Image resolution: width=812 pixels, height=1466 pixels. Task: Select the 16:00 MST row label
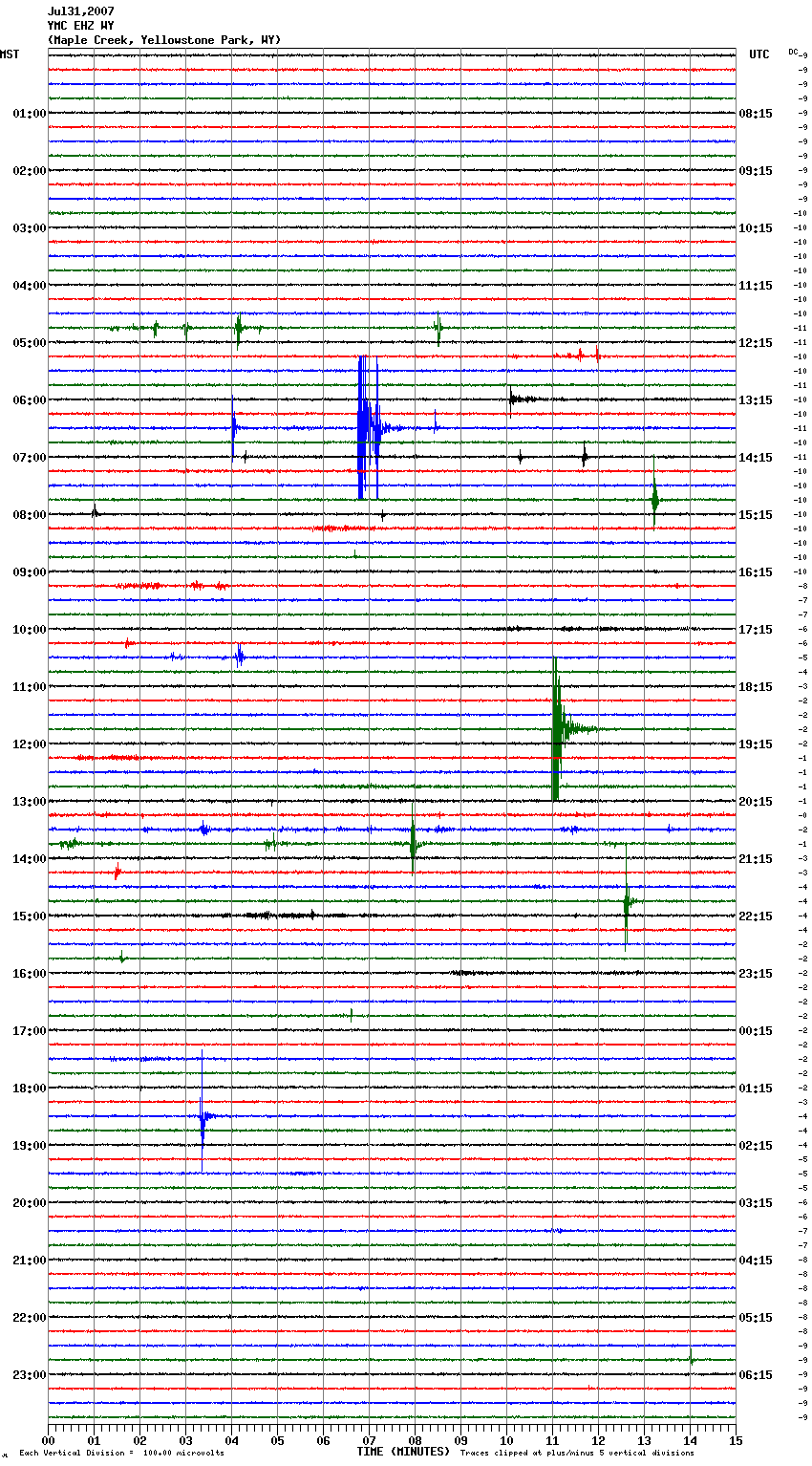[30, 974]
